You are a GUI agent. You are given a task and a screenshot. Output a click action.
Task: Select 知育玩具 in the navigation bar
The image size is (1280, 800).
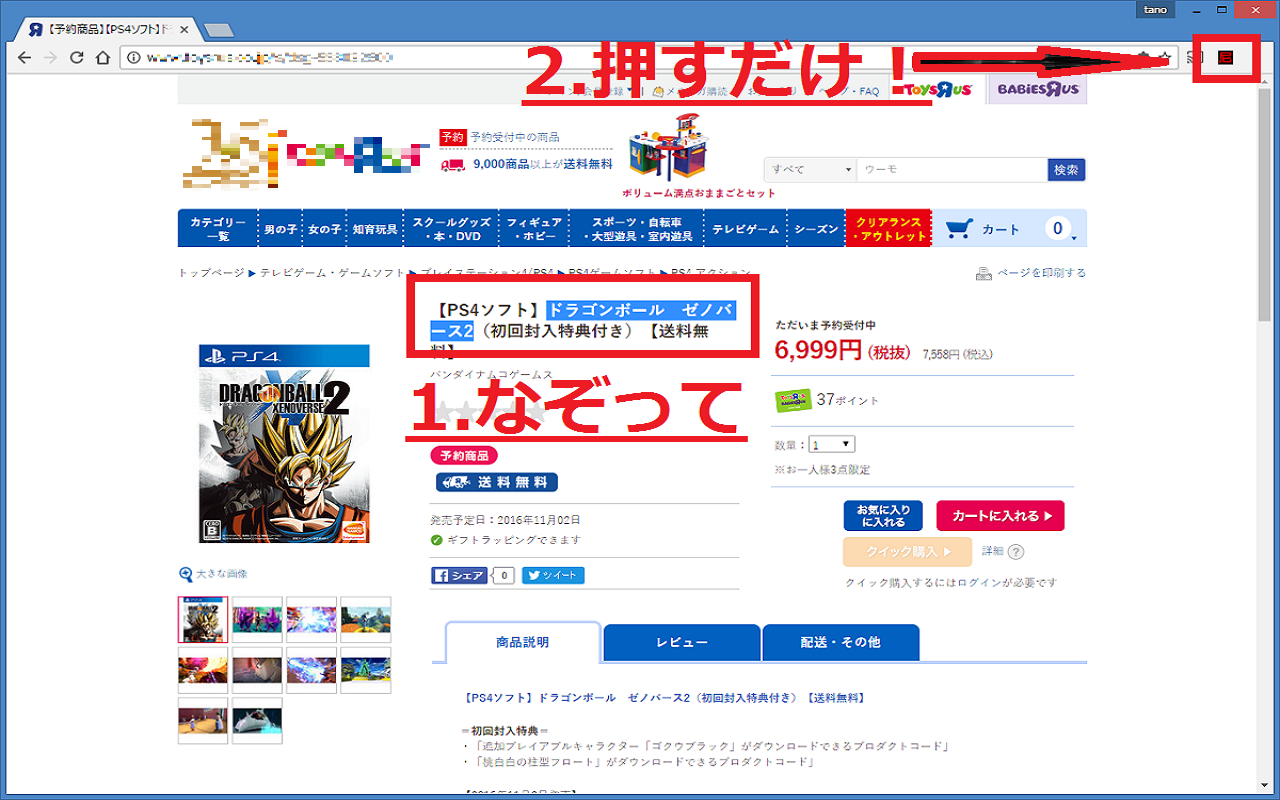(x=375, y=229)
